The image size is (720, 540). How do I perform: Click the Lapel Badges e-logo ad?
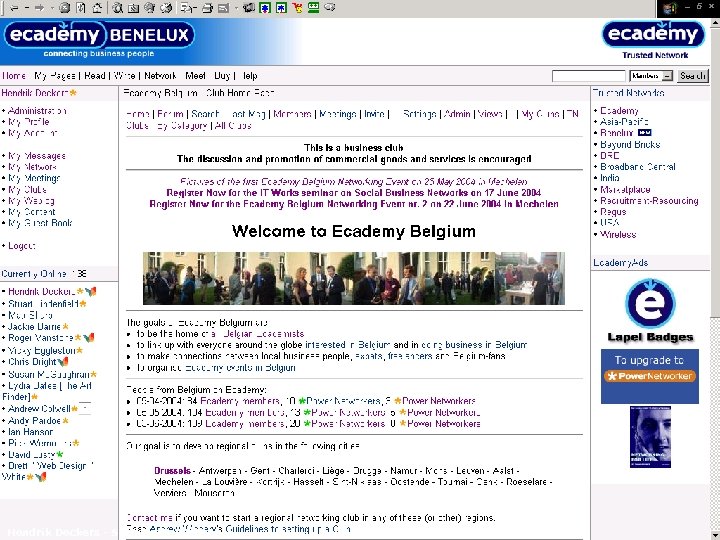click(650, 311)
